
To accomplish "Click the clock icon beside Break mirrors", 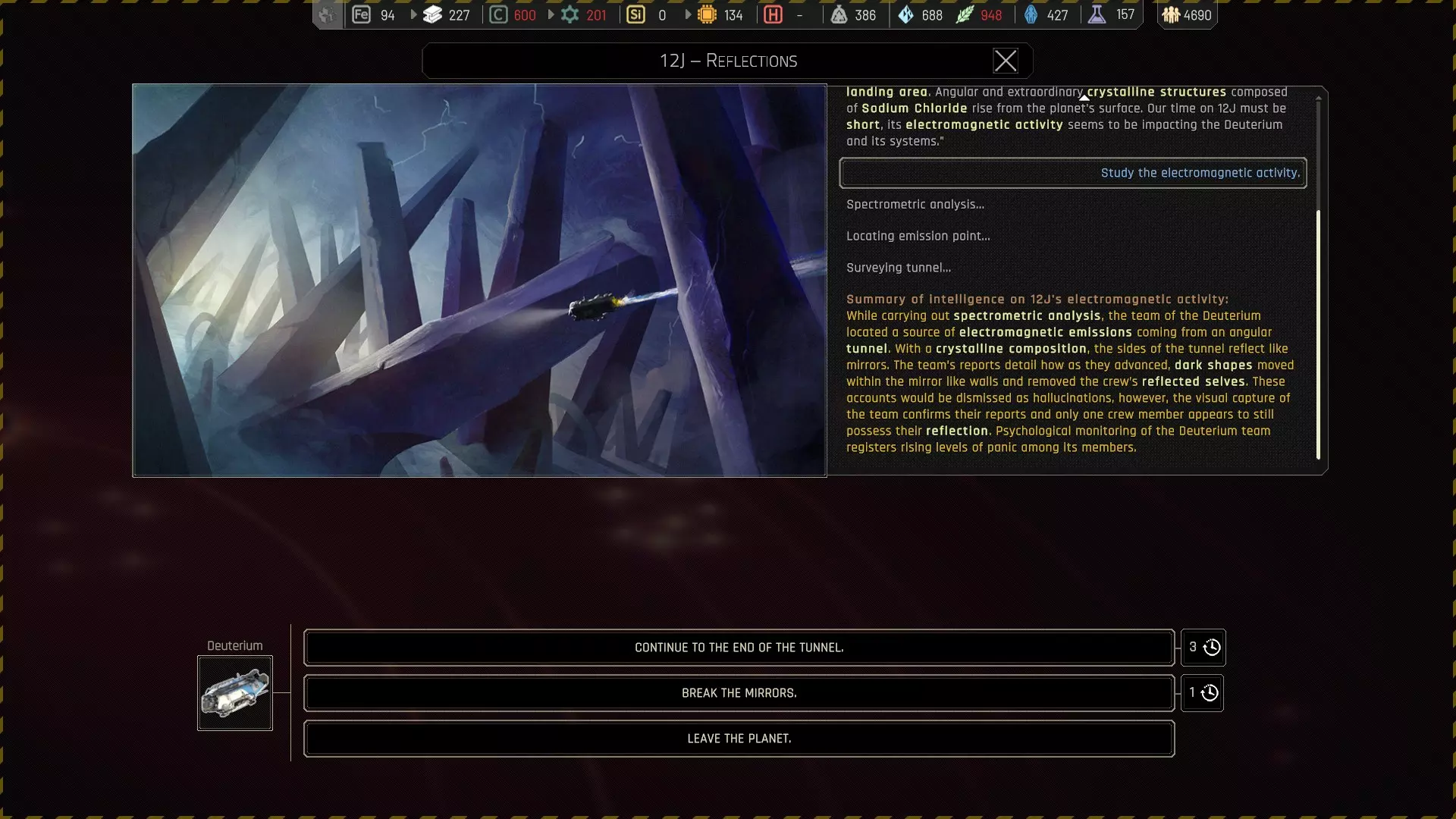I will pos(1210,692).
